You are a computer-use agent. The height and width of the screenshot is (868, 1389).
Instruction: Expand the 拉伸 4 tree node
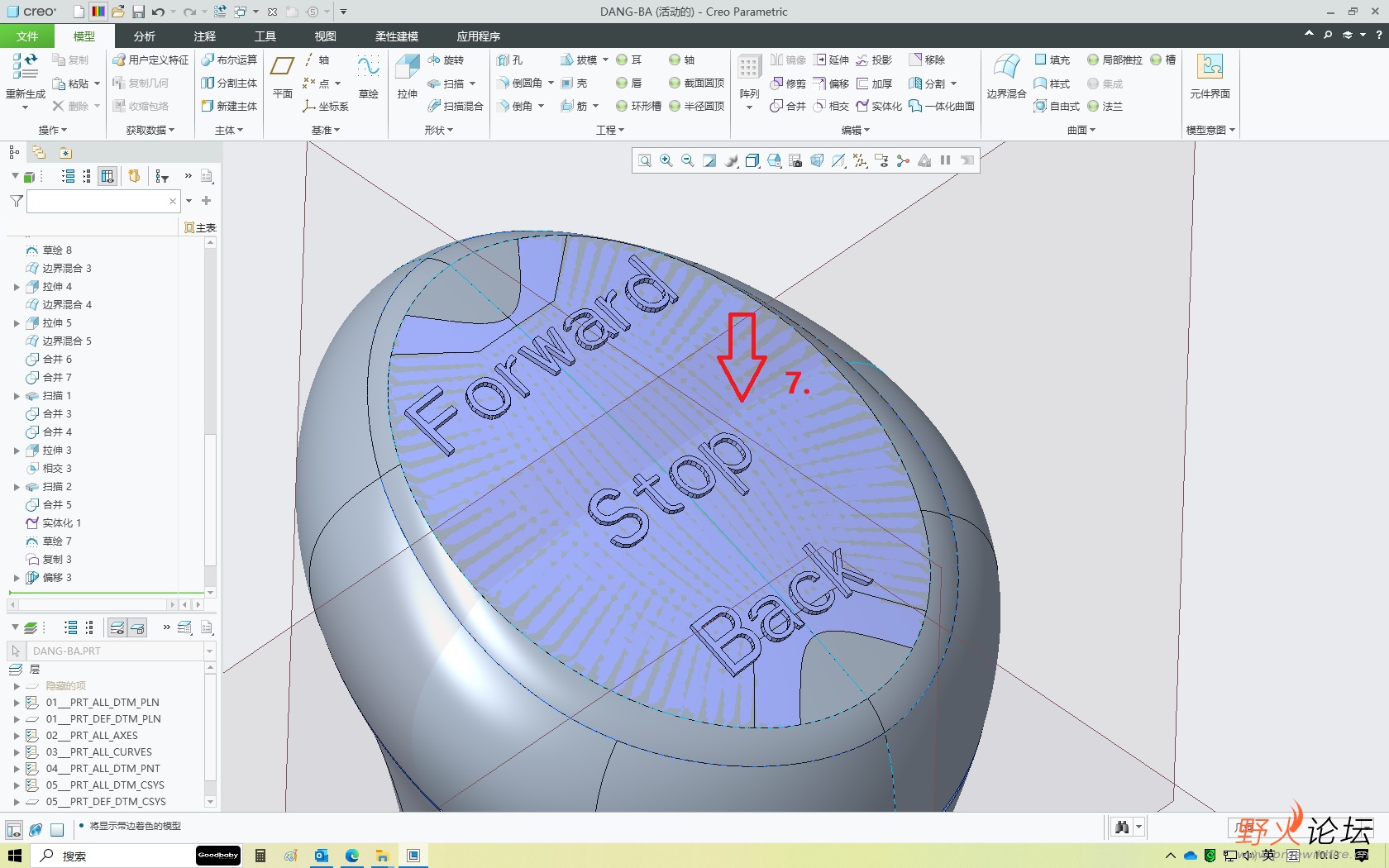click(x=17, y=287)
